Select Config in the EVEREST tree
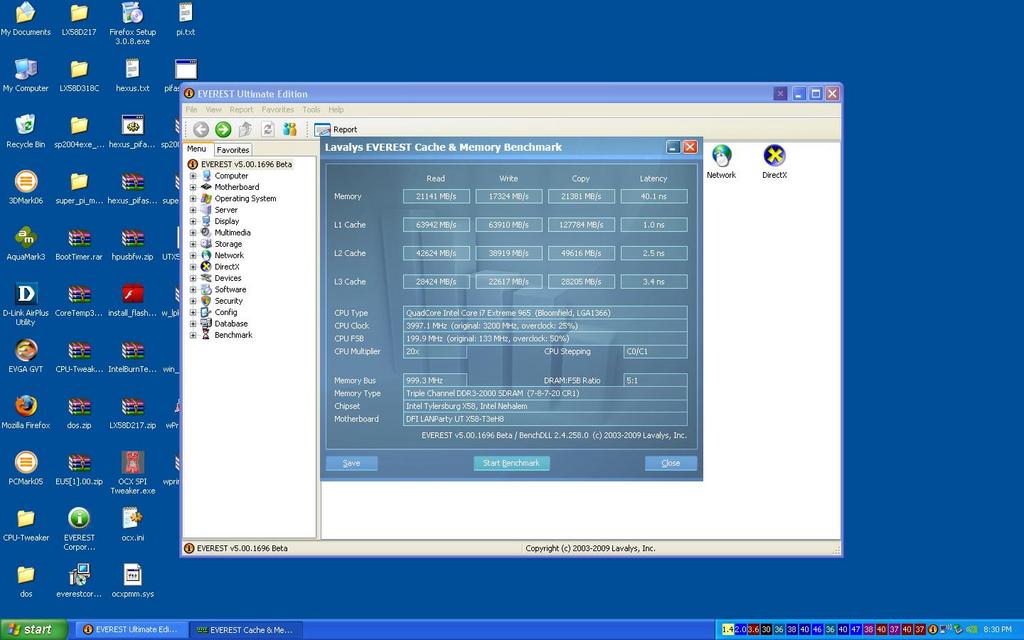1024x640 pixels. click(x=225, y=312)
